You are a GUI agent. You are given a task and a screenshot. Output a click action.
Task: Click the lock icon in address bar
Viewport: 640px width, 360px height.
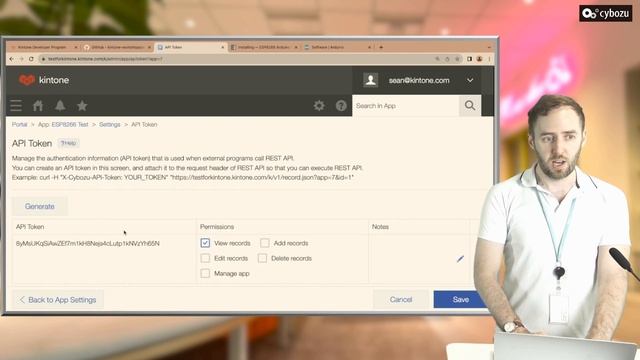pyautogui.click(x=43, y=59)
